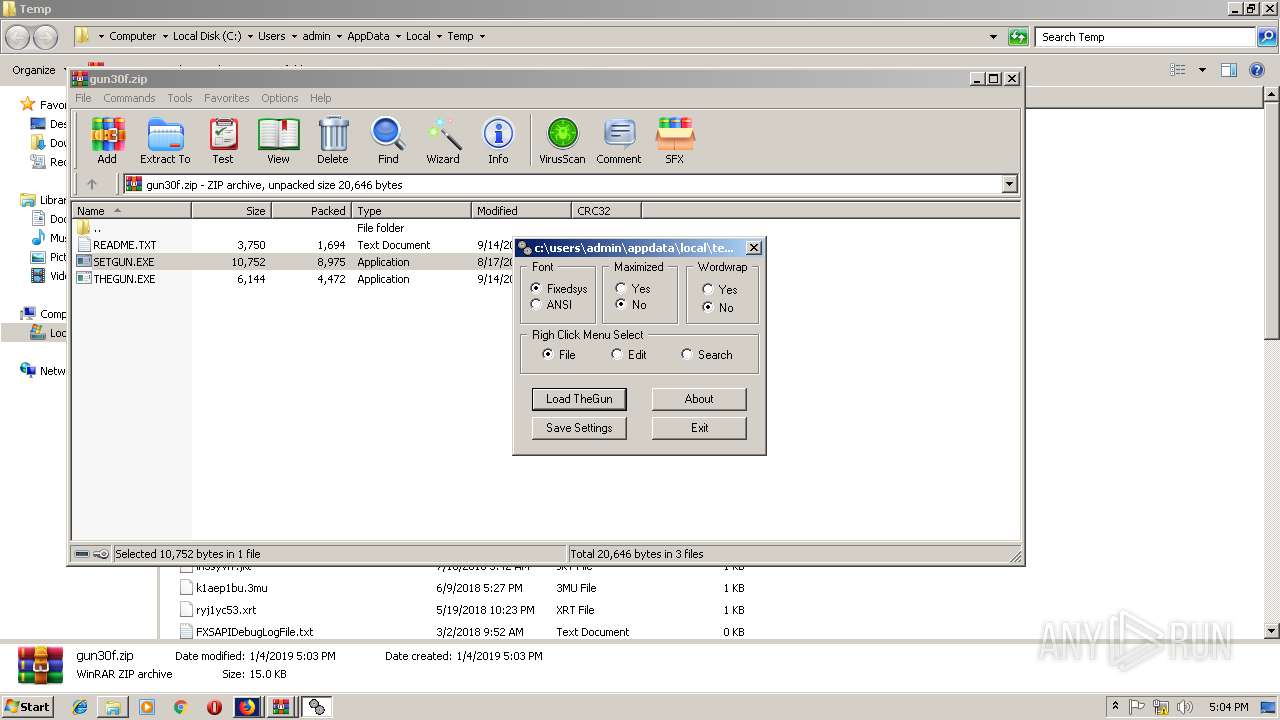Set Maximized to Yes
This screenshot has width=1280, height=720.
coord(621,289)
